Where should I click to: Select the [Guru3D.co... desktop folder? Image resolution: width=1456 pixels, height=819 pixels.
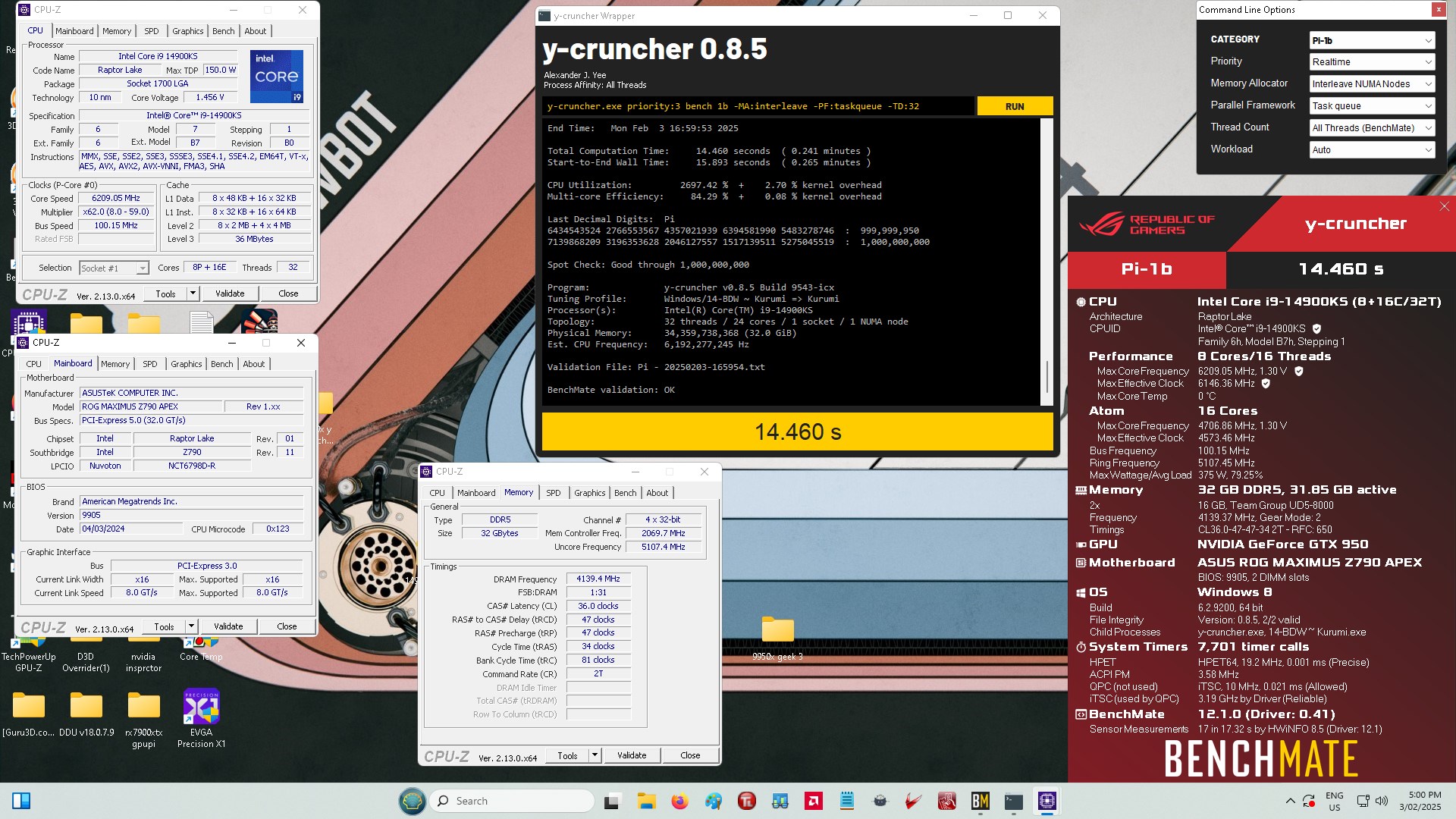click(29, 714)
